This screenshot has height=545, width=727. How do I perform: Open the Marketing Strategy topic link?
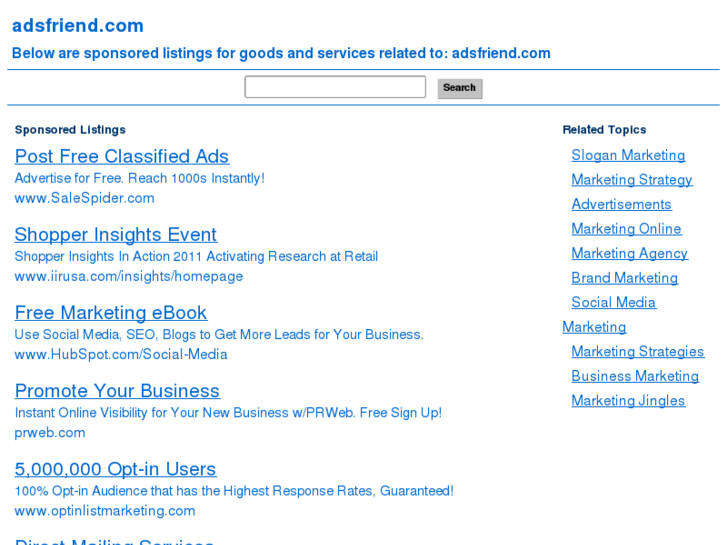pos(631,180)
